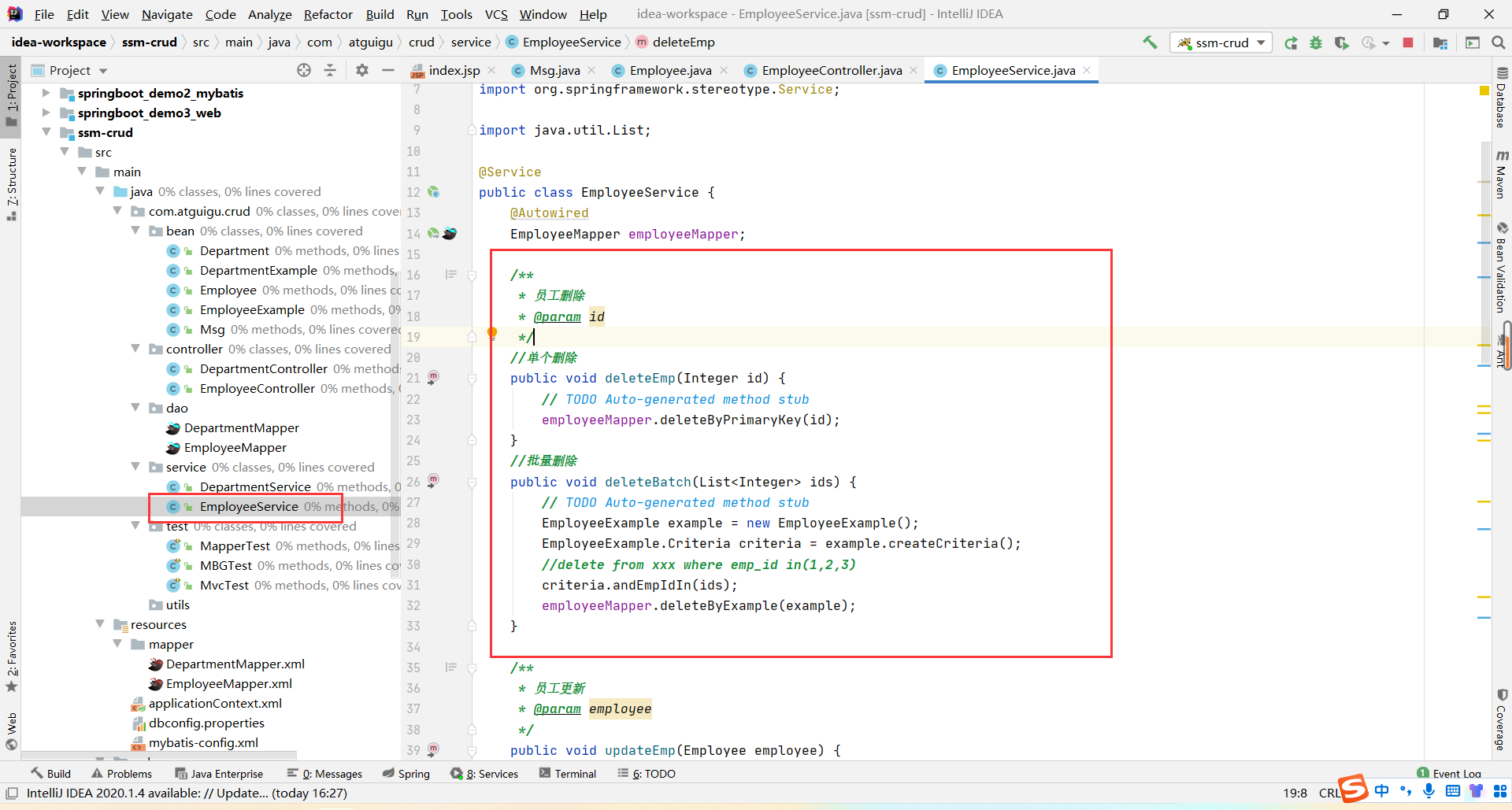Click the IntelliJ IDEA update notification
The image size is (1512, 810).
[187, 793]
